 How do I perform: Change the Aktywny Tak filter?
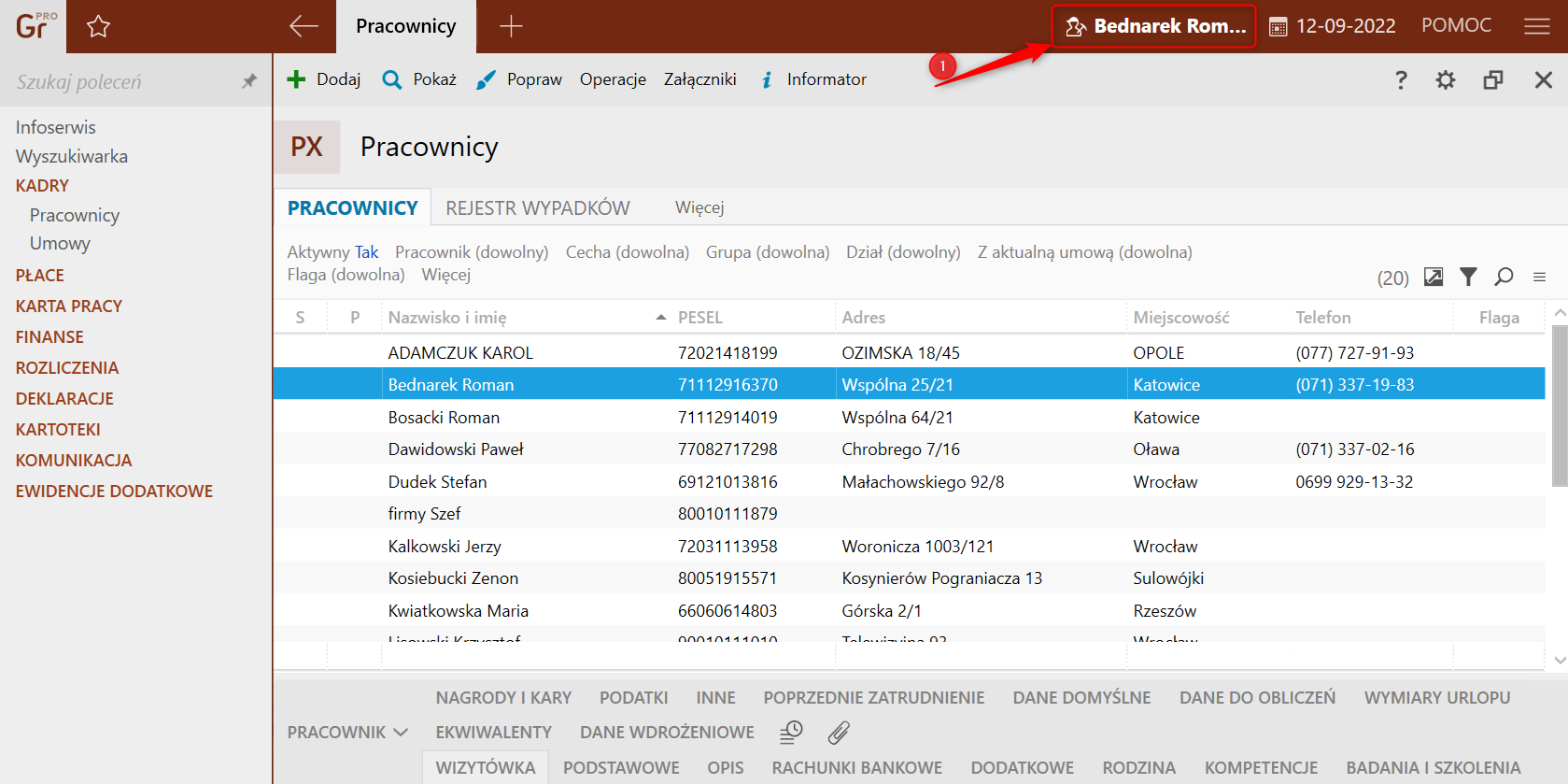332,252
